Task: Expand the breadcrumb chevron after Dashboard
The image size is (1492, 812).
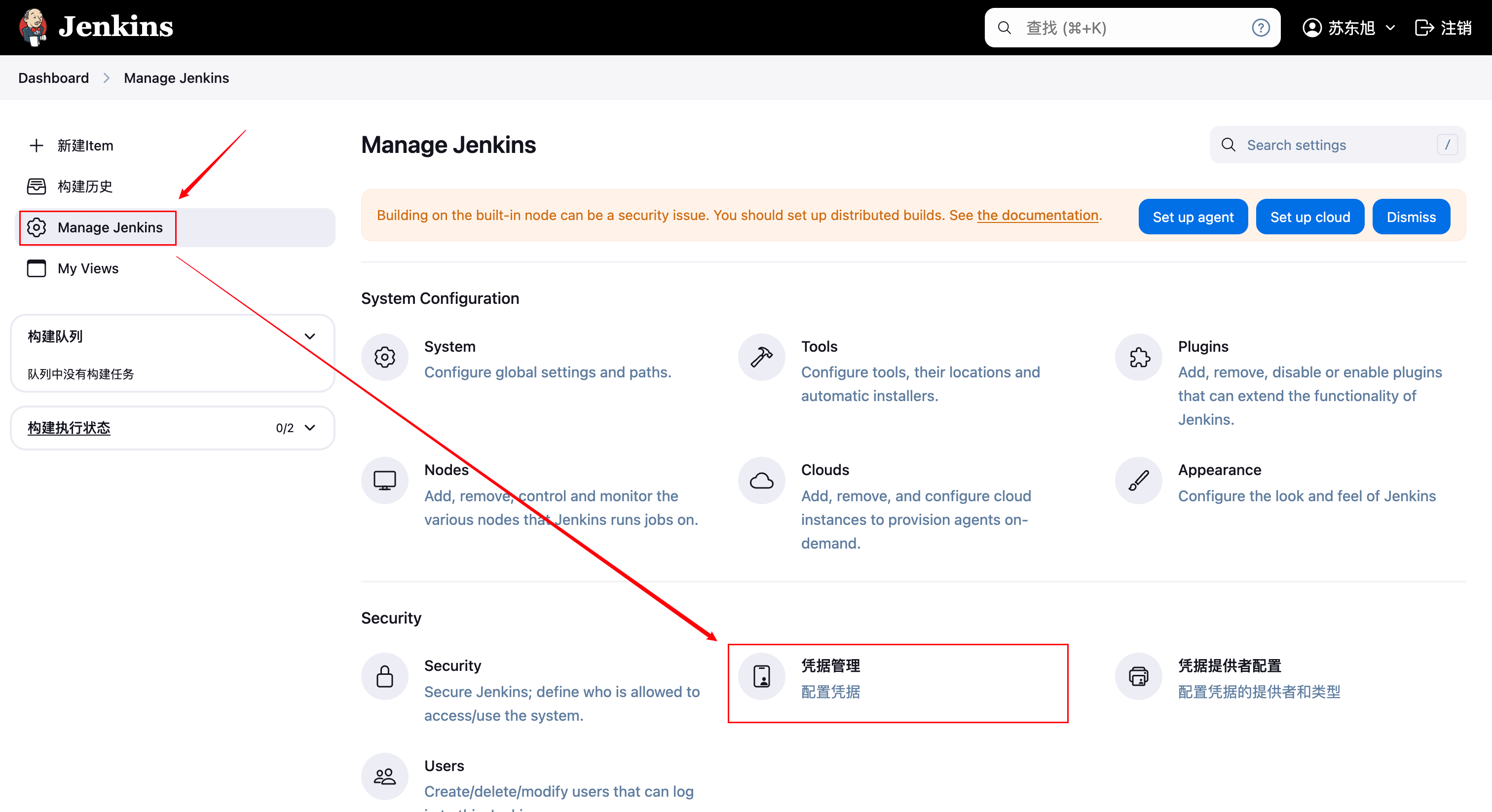Action: click(x=107, y=78)
